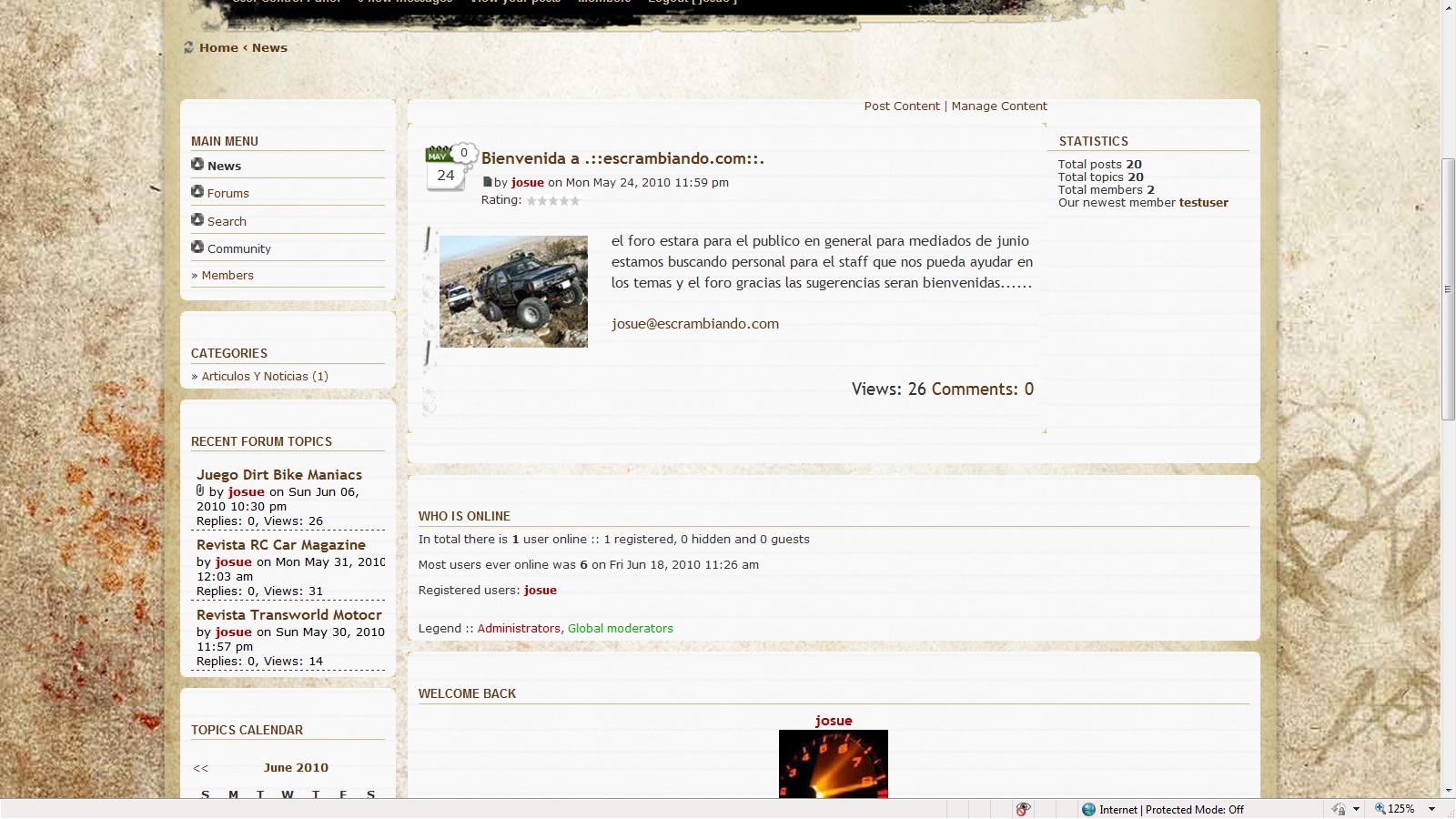Go to previous month in Topics Calendar
Viewport: 1456px width, 819px height.
[x=201, y=768]
